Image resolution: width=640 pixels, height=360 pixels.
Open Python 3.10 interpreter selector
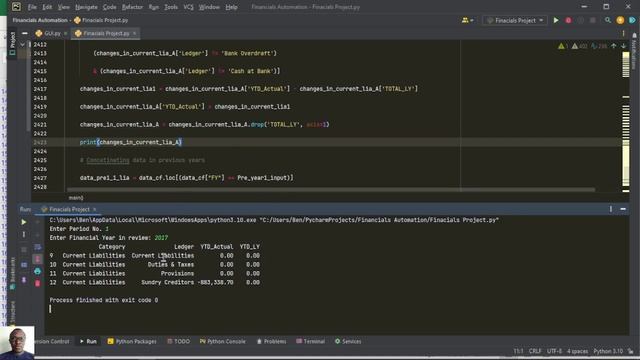(608, 351)
